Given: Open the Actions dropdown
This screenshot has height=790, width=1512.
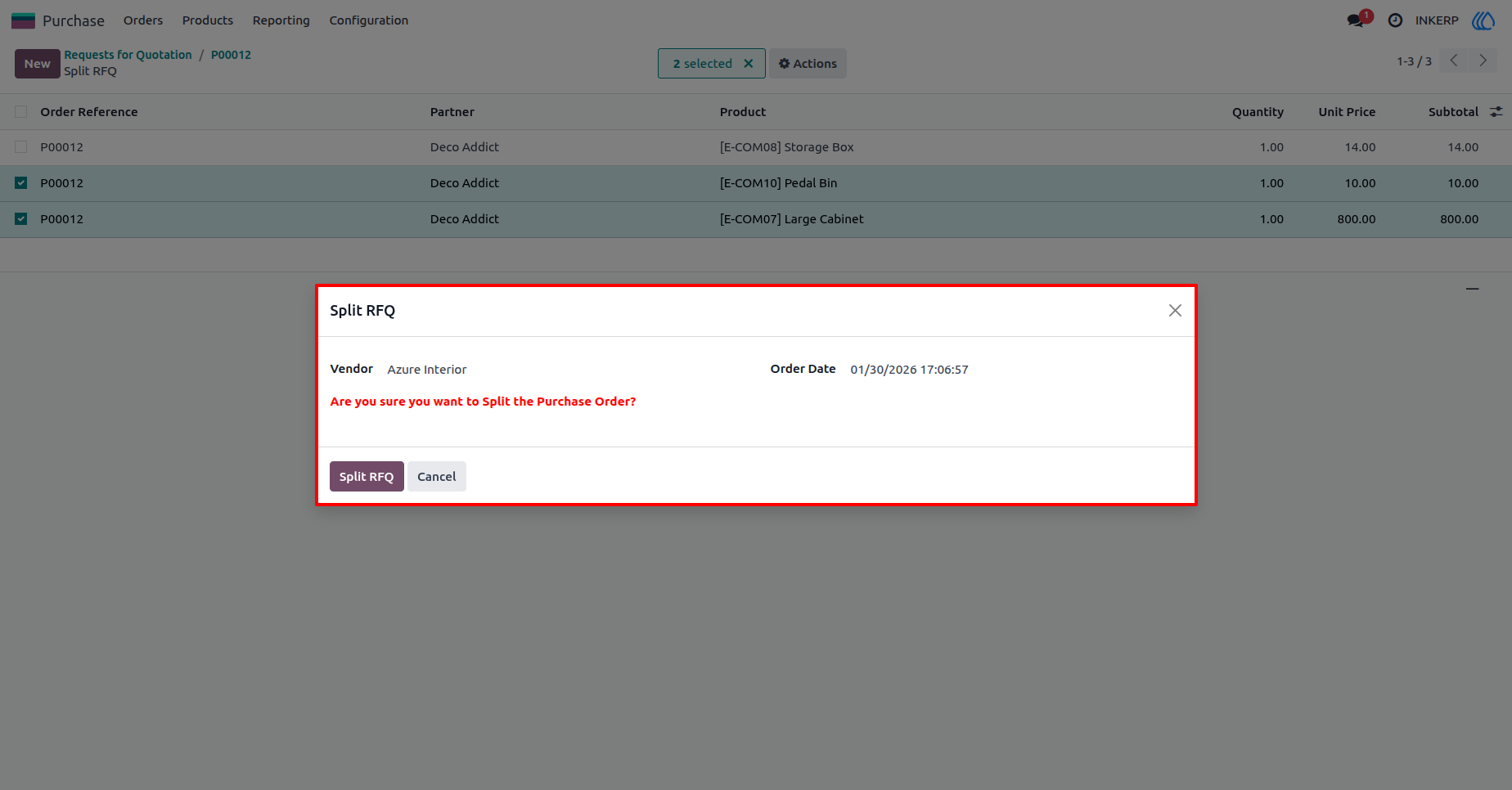Looking at the screenshot, I should [808, 64].
